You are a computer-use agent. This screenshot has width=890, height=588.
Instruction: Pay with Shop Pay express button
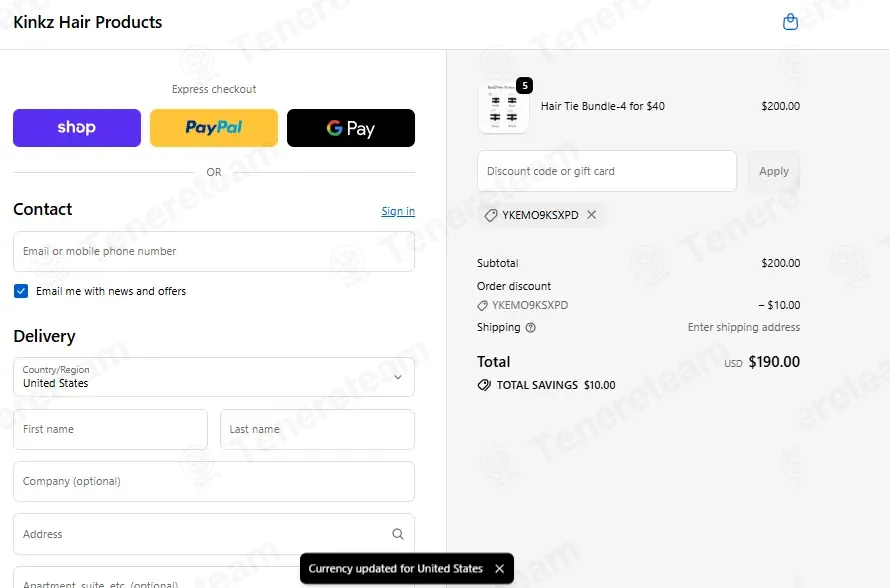(77, 128)
